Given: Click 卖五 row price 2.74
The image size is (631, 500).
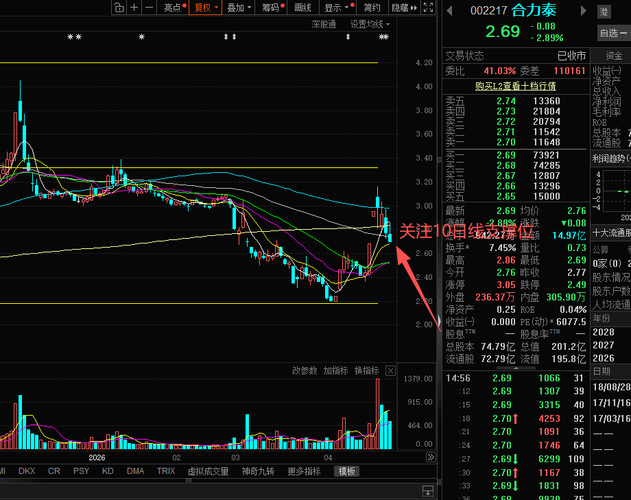Looking at the screenshot, I should [x=505, y=101].
